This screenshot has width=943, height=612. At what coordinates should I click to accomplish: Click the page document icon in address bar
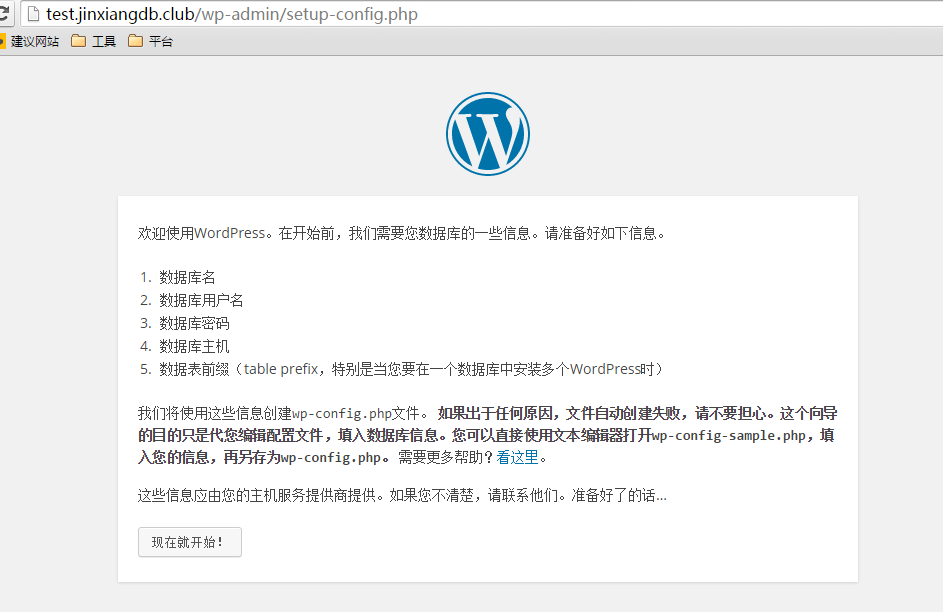point(32,14)
